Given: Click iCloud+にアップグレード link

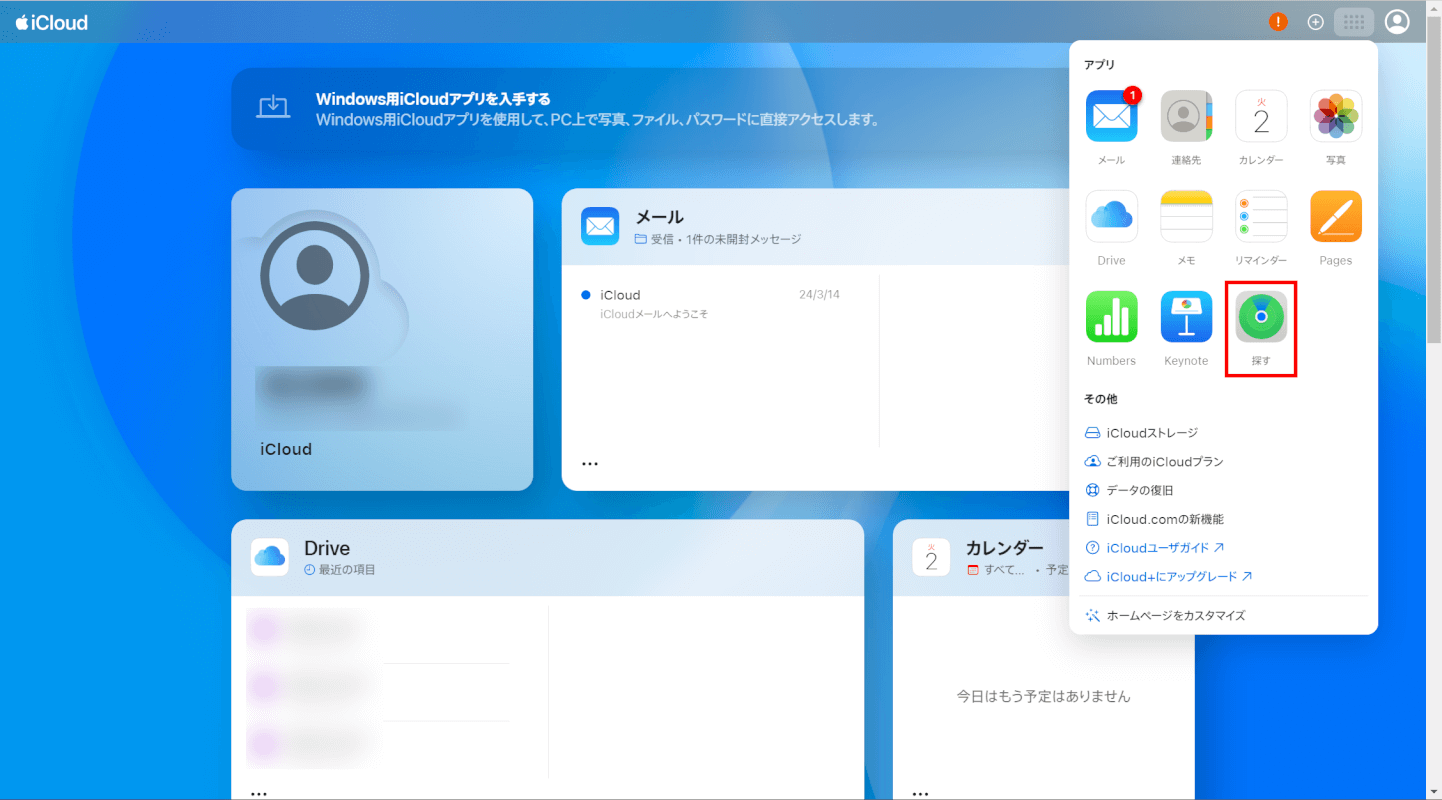Looking at the screenshot, I should point(1169,577).
